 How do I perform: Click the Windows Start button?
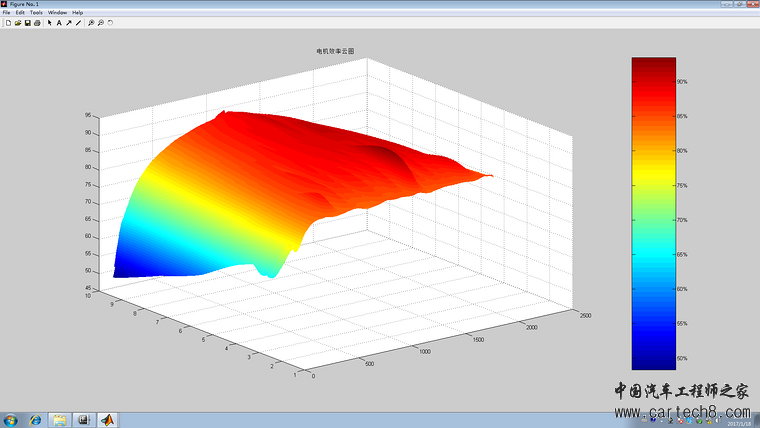pyautogui.click(x=10, y=419)
